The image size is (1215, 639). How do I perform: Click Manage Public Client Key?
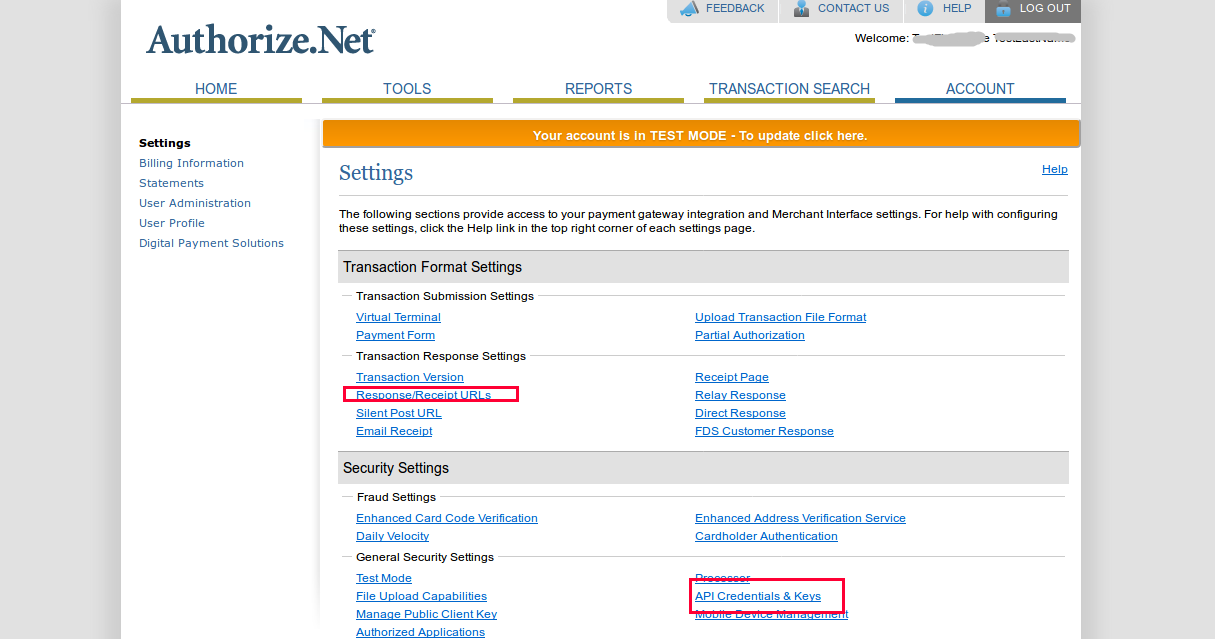pyautogui.click(x=426, y=614)
